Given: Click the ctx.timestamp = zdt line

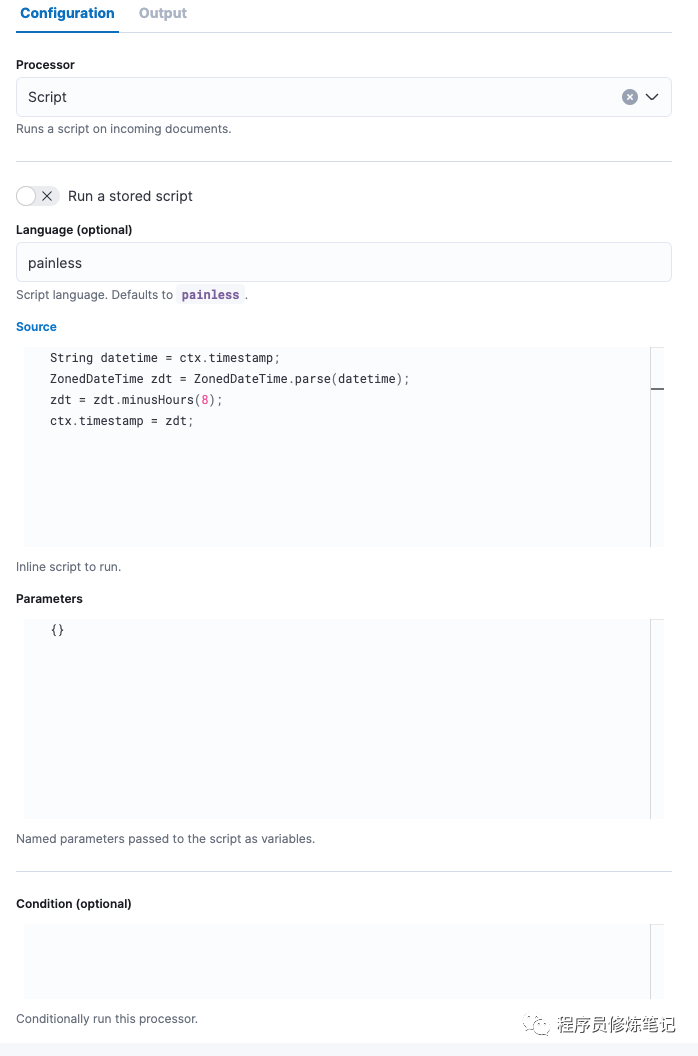Looking at the screenshot, I should point(121,421).
